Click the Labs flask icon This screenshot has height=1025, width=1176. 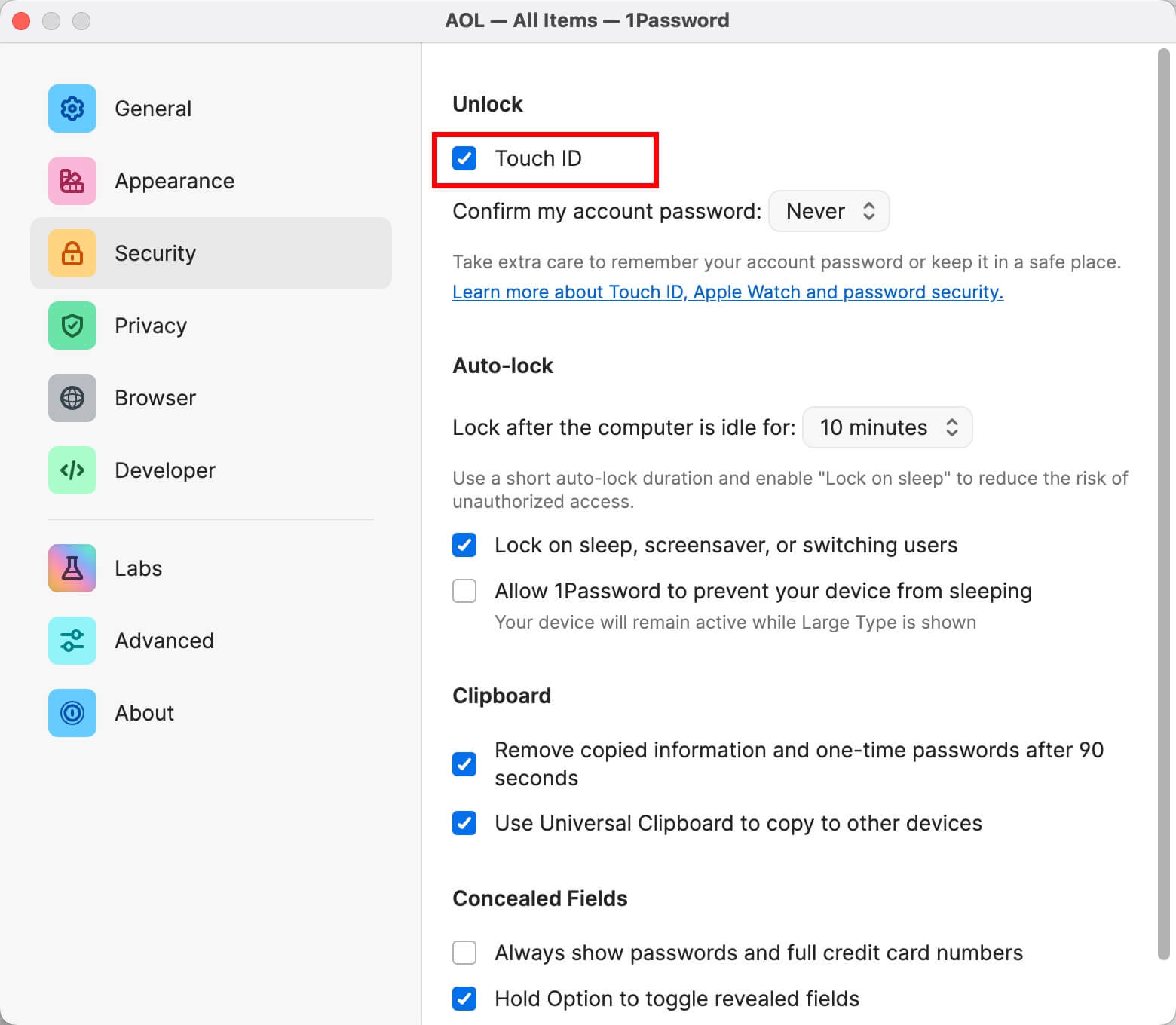[x=72, y=568]
